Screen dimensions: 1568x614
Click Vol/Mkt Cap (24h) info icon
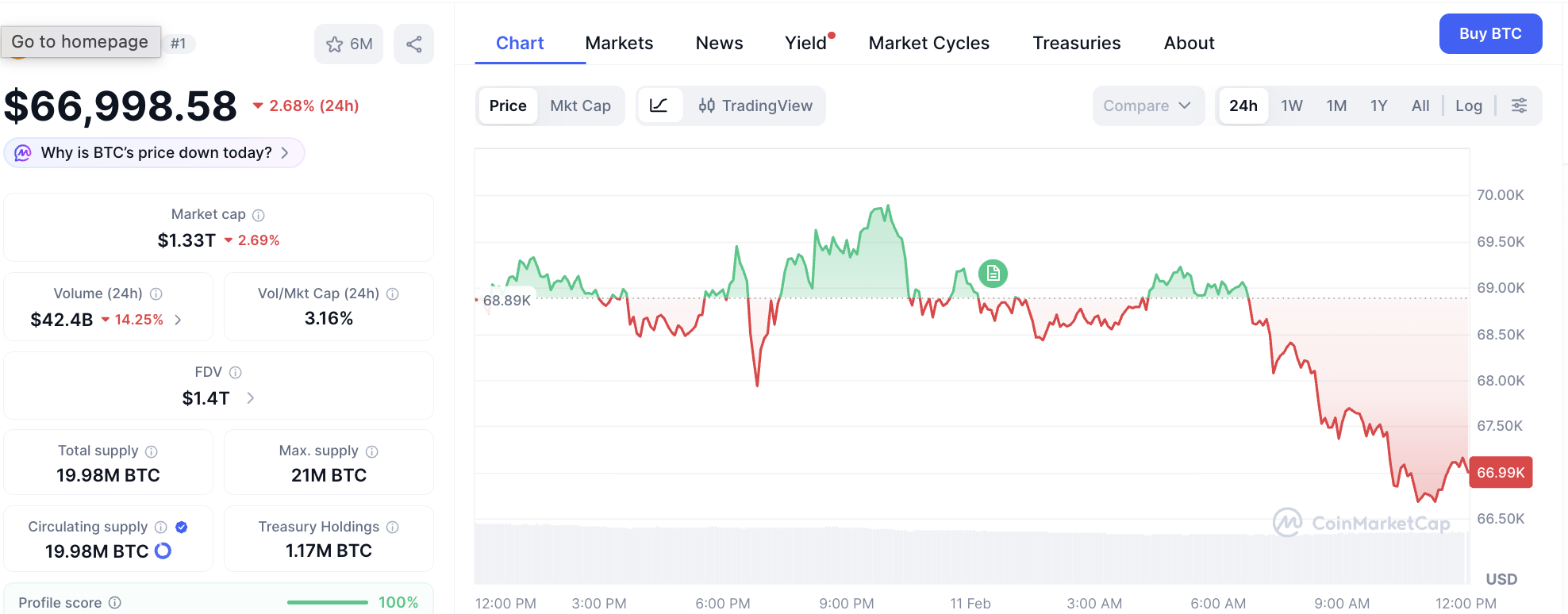[x=393, y=294]
